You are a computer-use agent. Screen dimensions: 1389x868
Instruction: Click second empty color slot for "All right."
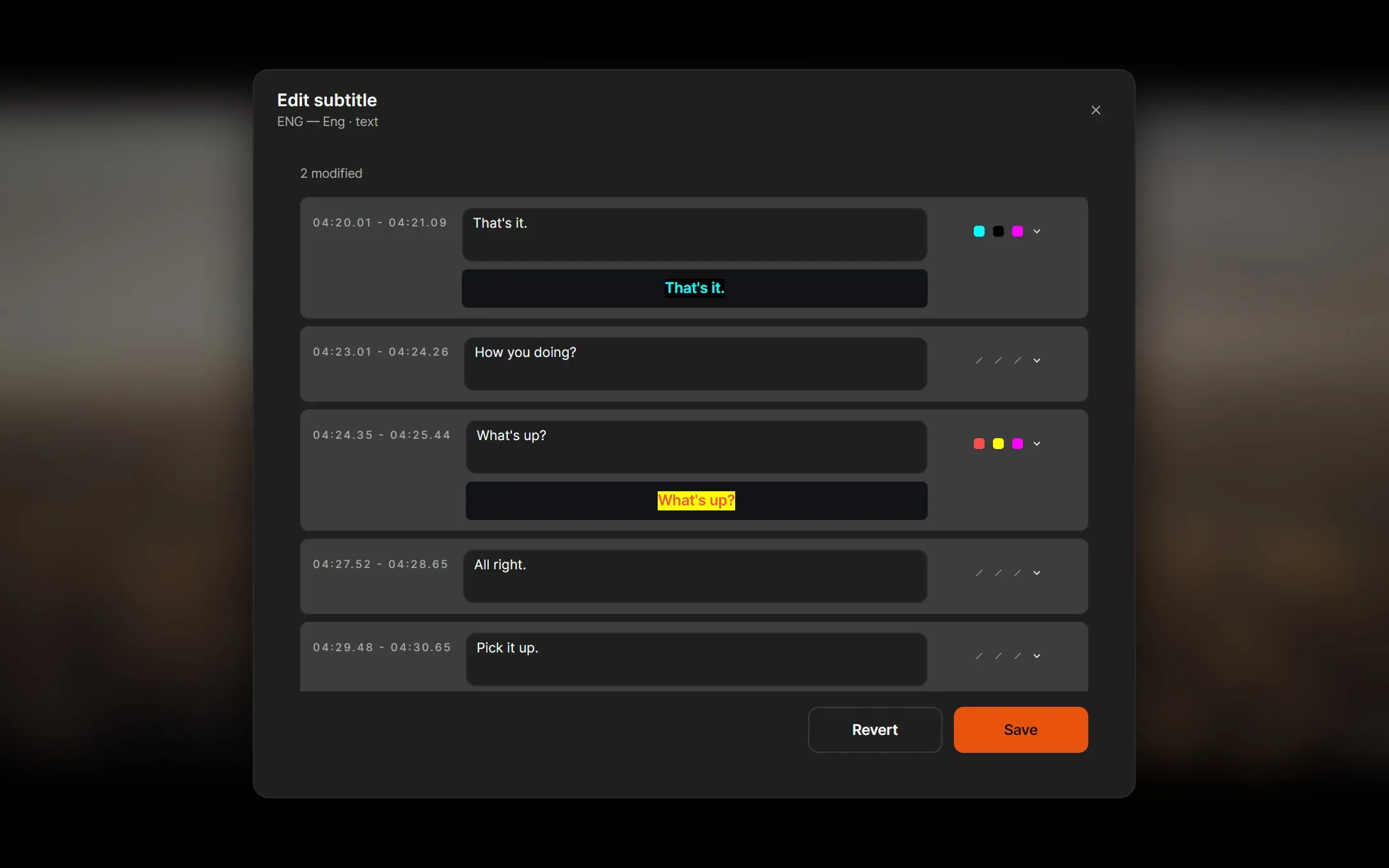click(998, 573)
